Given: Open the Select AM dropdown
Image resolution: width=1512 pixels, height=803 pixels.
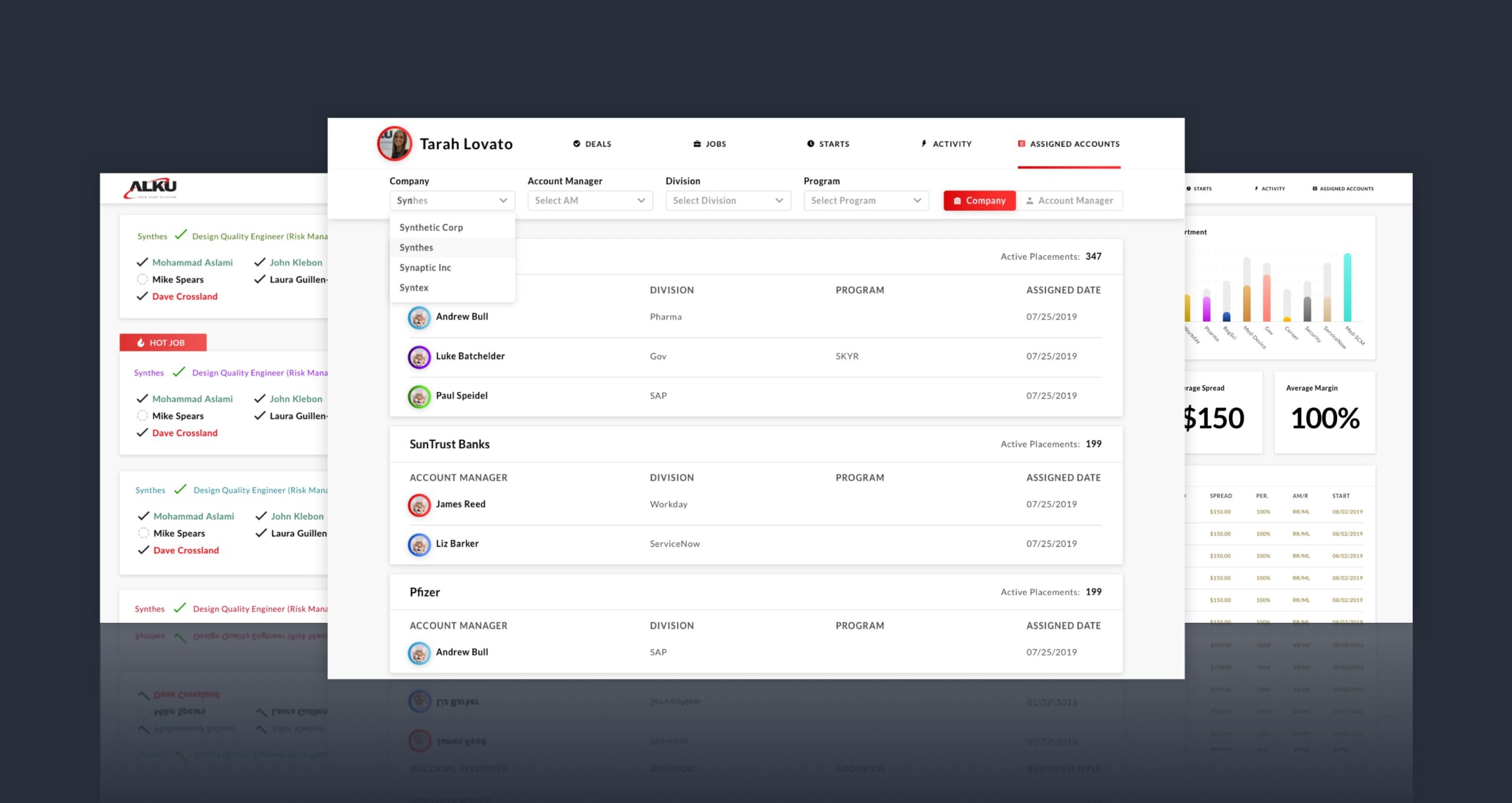Looking at the screenshot, I should (590, 200).
